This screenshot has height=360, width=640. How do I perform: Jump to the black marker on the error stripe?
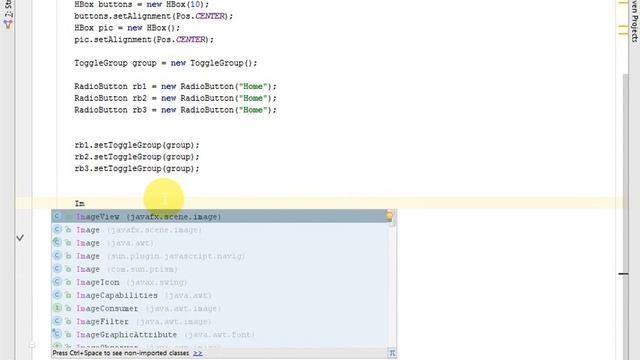tap(623, 273)
